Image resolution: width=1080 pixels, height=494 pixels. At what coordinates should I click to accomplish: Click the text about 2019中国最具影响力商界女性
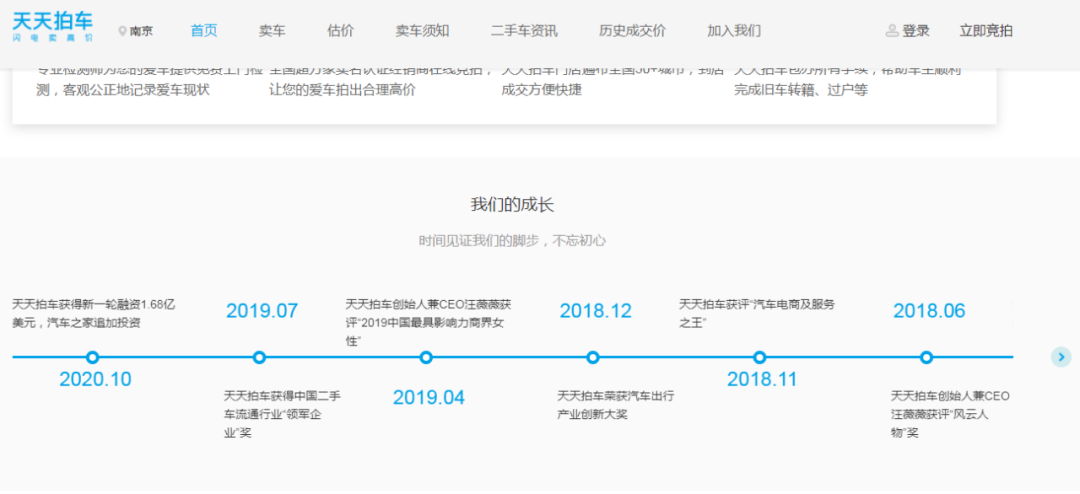pos(428,322)
